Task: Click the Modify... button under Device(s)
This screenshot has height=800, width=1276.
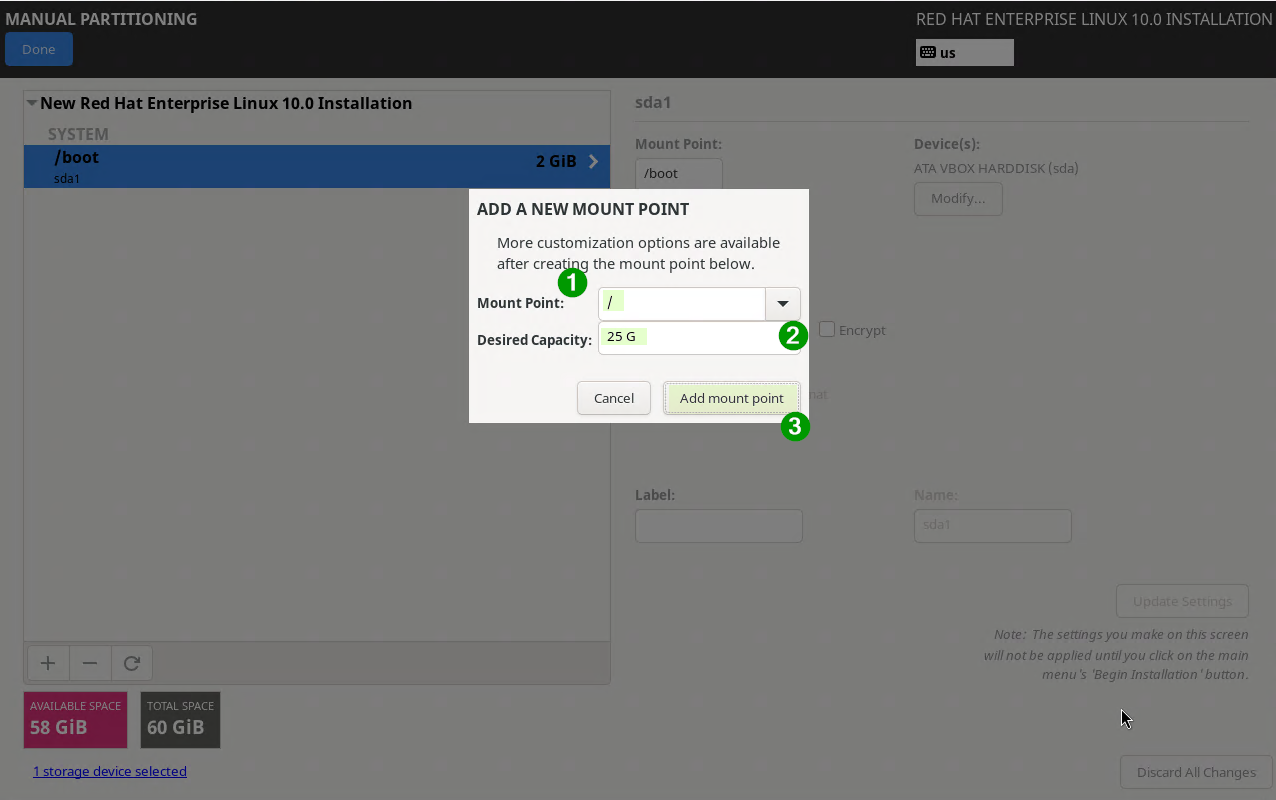Action: [x=958, y=198]
